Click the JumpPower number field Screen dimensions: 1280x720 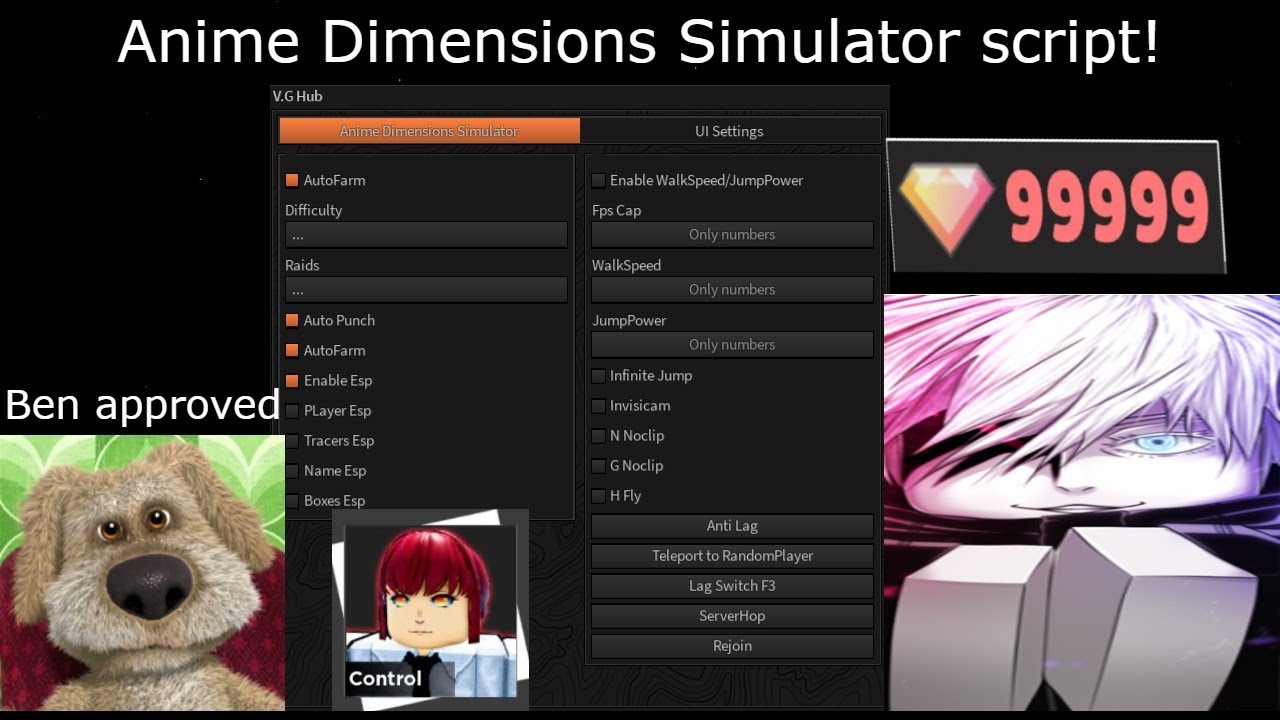pos(732,345)
